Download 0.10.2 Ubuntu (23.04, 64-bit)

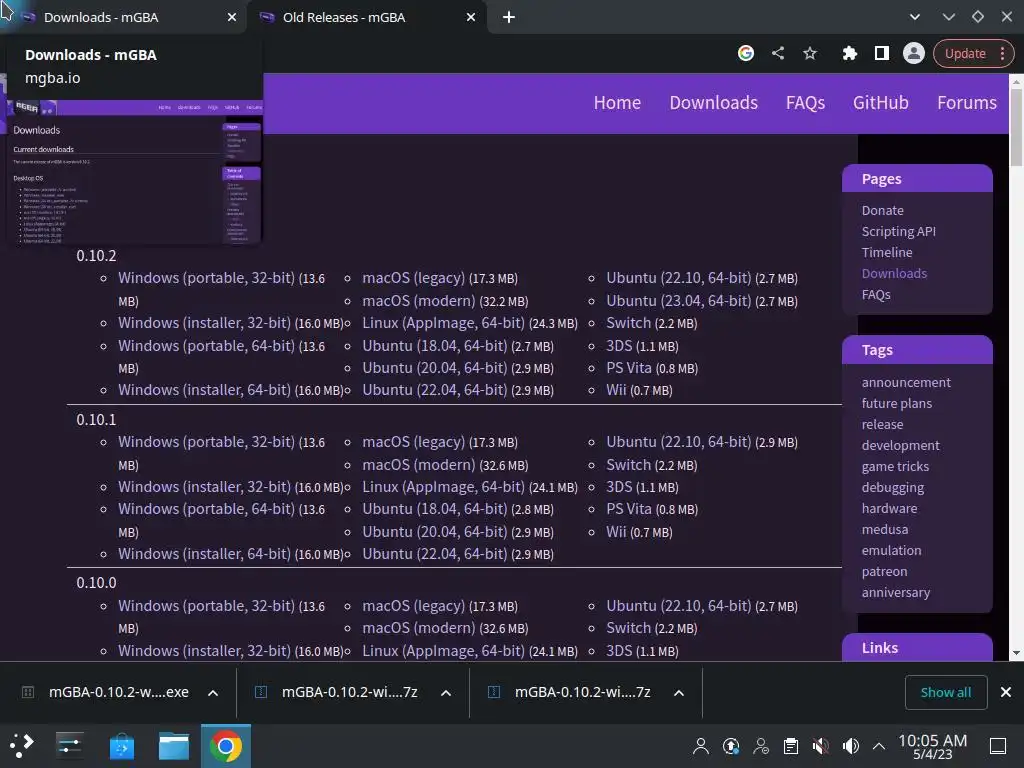[678, 301]
